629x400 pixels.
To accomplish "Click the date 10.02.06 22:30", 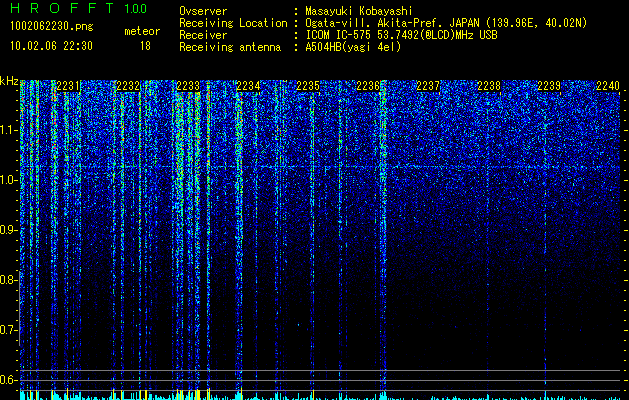I will coord(51,46).
